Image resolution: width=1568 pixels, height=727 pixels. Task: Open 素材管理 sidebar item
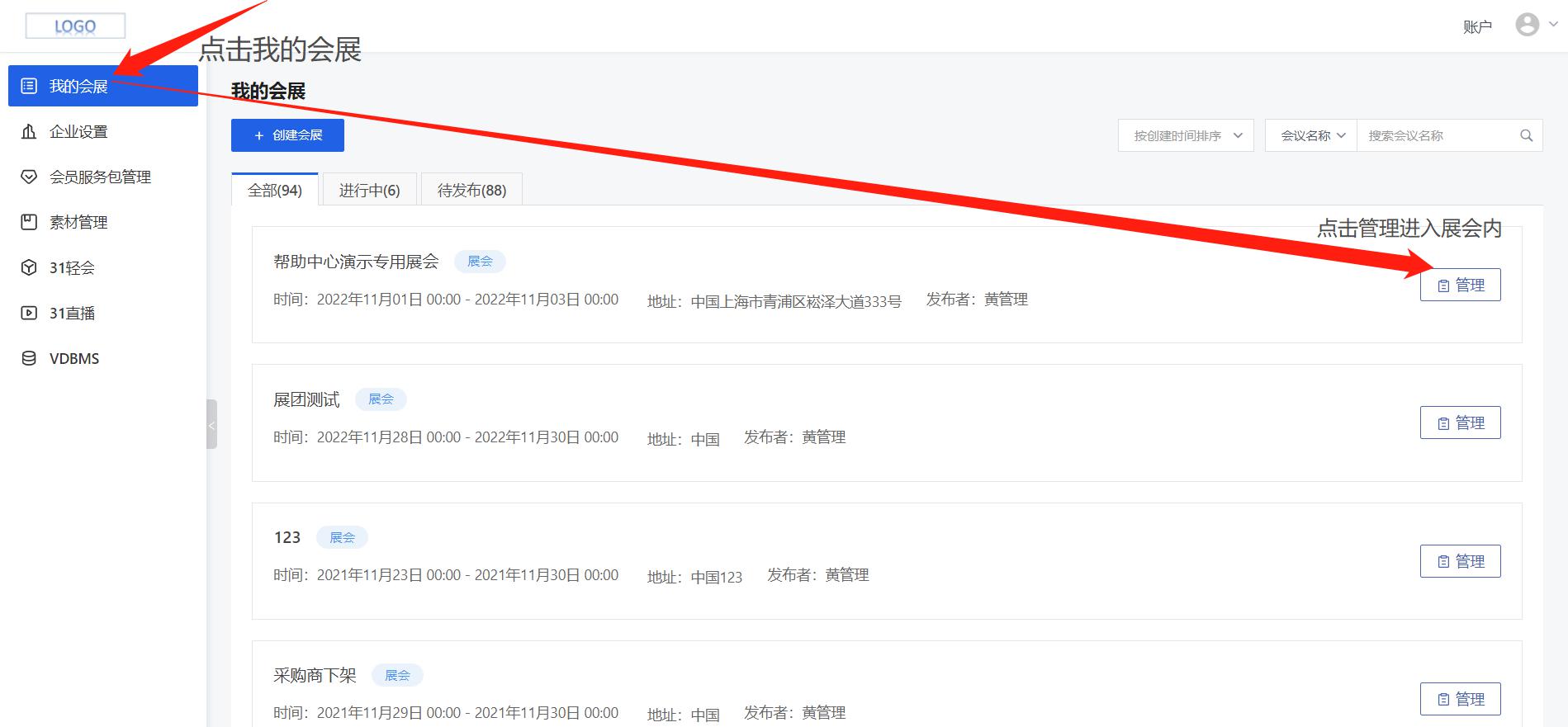[103, 222]
